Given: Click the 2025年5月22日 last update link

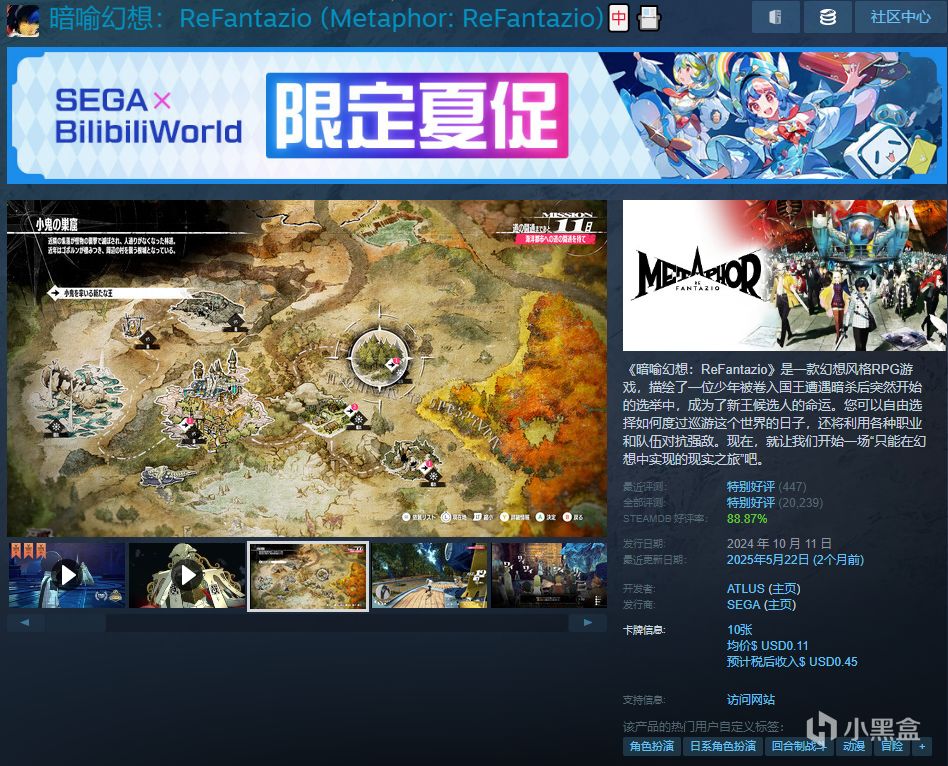Looking at the screenshot, I should pyautogui.click(x=795, y=559).
